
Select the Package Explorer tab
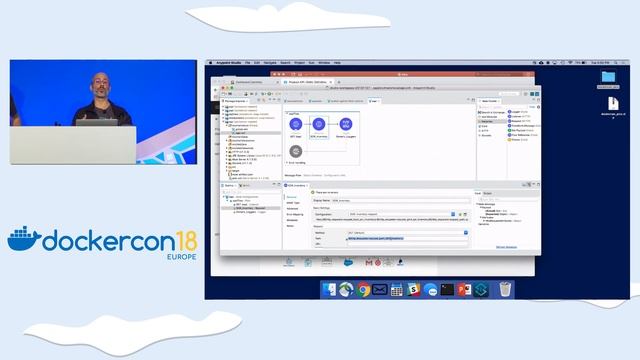[235, 101]
